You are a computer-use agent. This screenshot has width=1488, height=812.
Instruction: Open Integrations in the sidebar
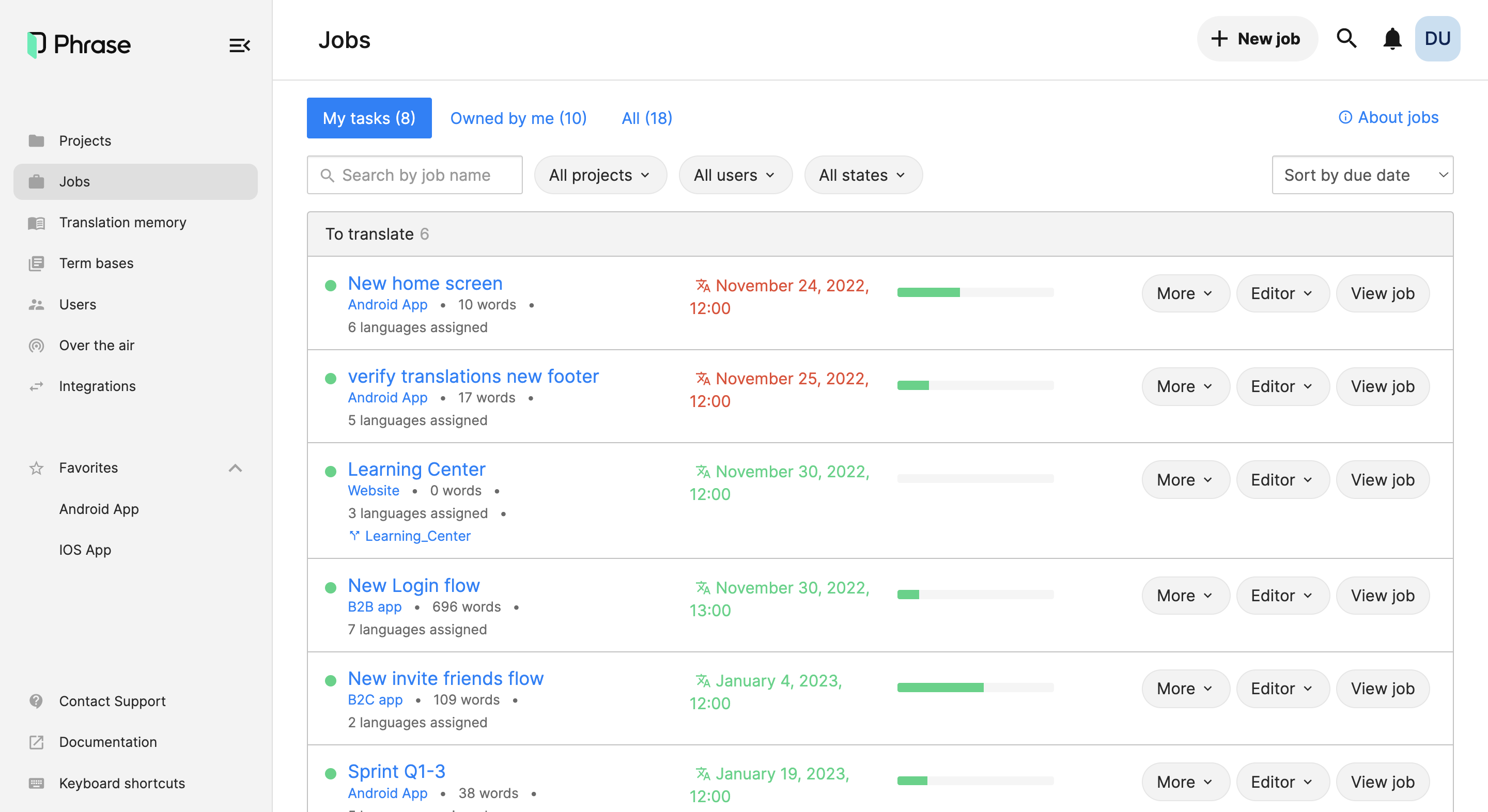(97, 386)
